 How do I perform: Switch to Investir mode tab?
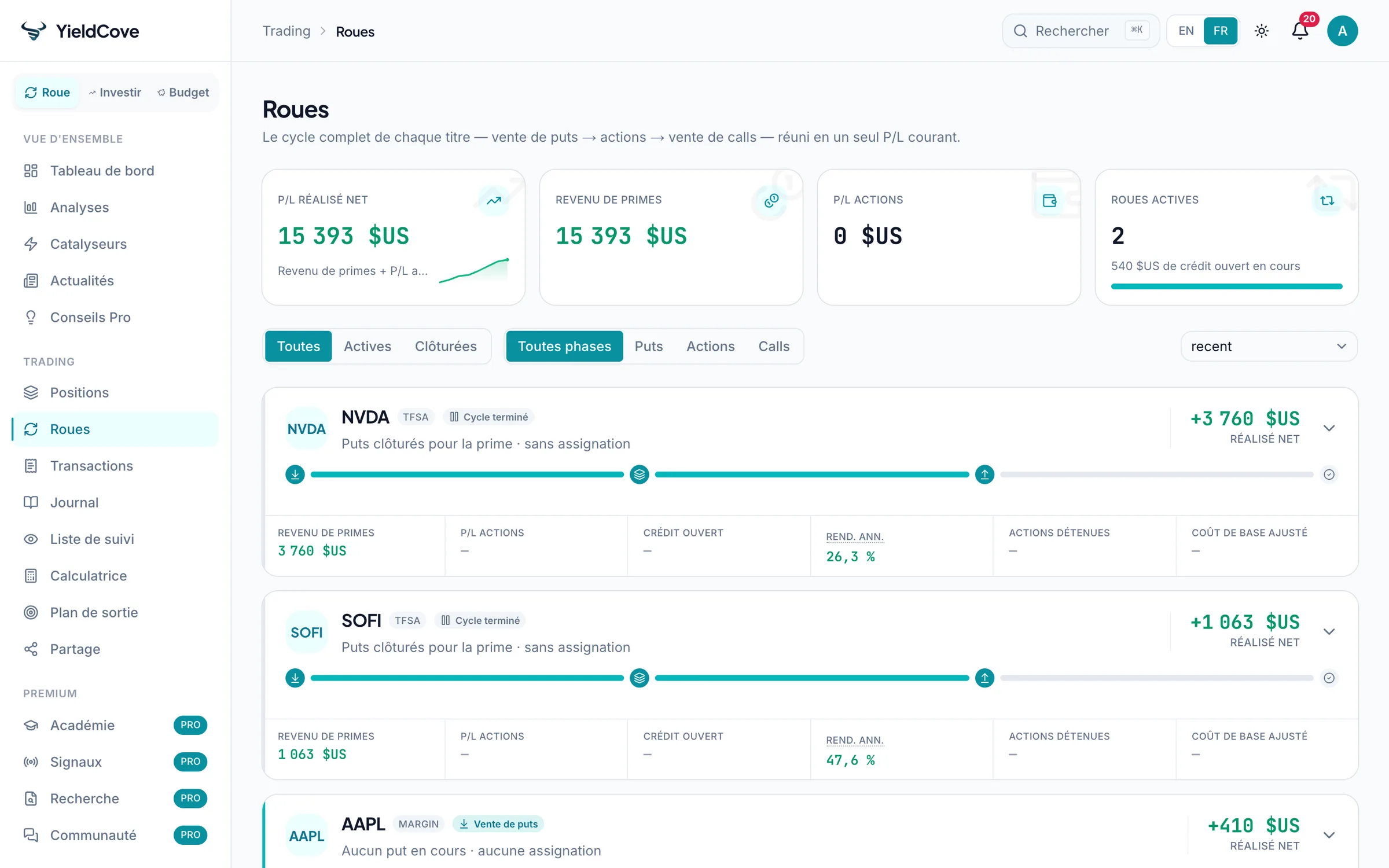click(x=115, y=92)
